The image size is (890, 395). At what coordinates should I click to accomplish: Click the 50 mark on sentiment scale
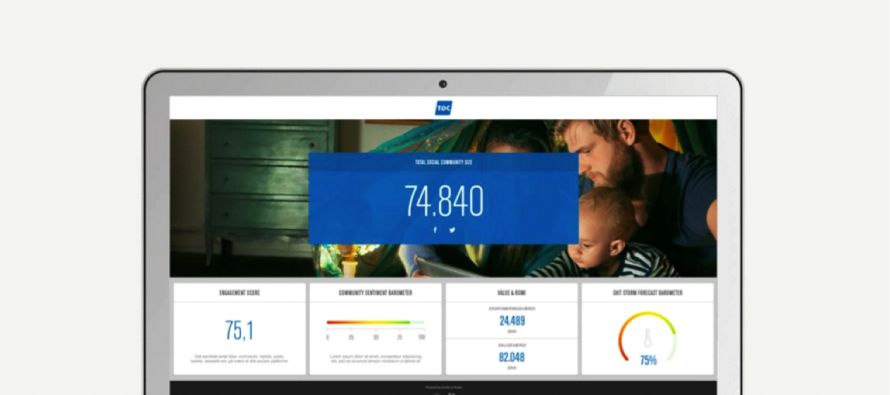[x=376, y=337]
